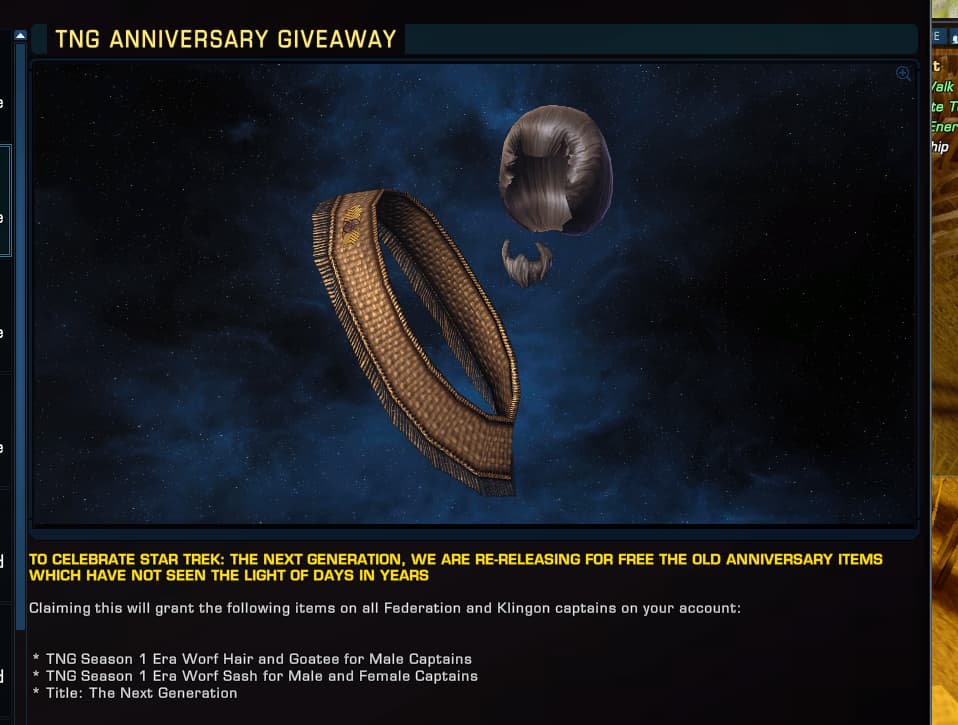
Task: Click the blue vertical scrollbar thumb
Action: [x=20, y=336]
